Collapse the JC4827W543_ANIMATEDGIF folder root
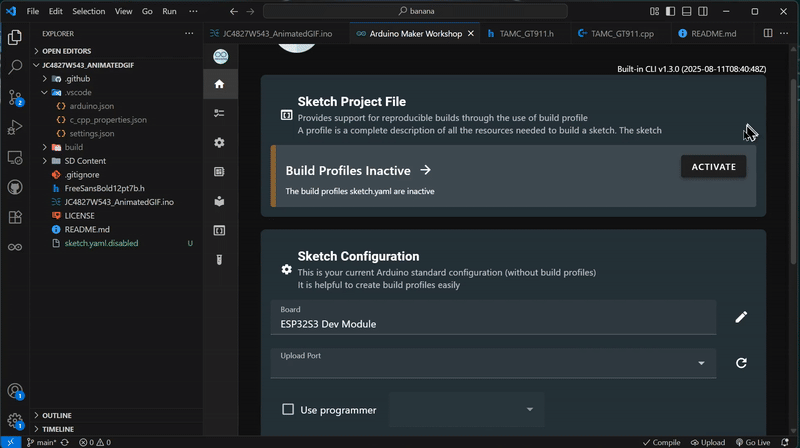 [88, 65]
